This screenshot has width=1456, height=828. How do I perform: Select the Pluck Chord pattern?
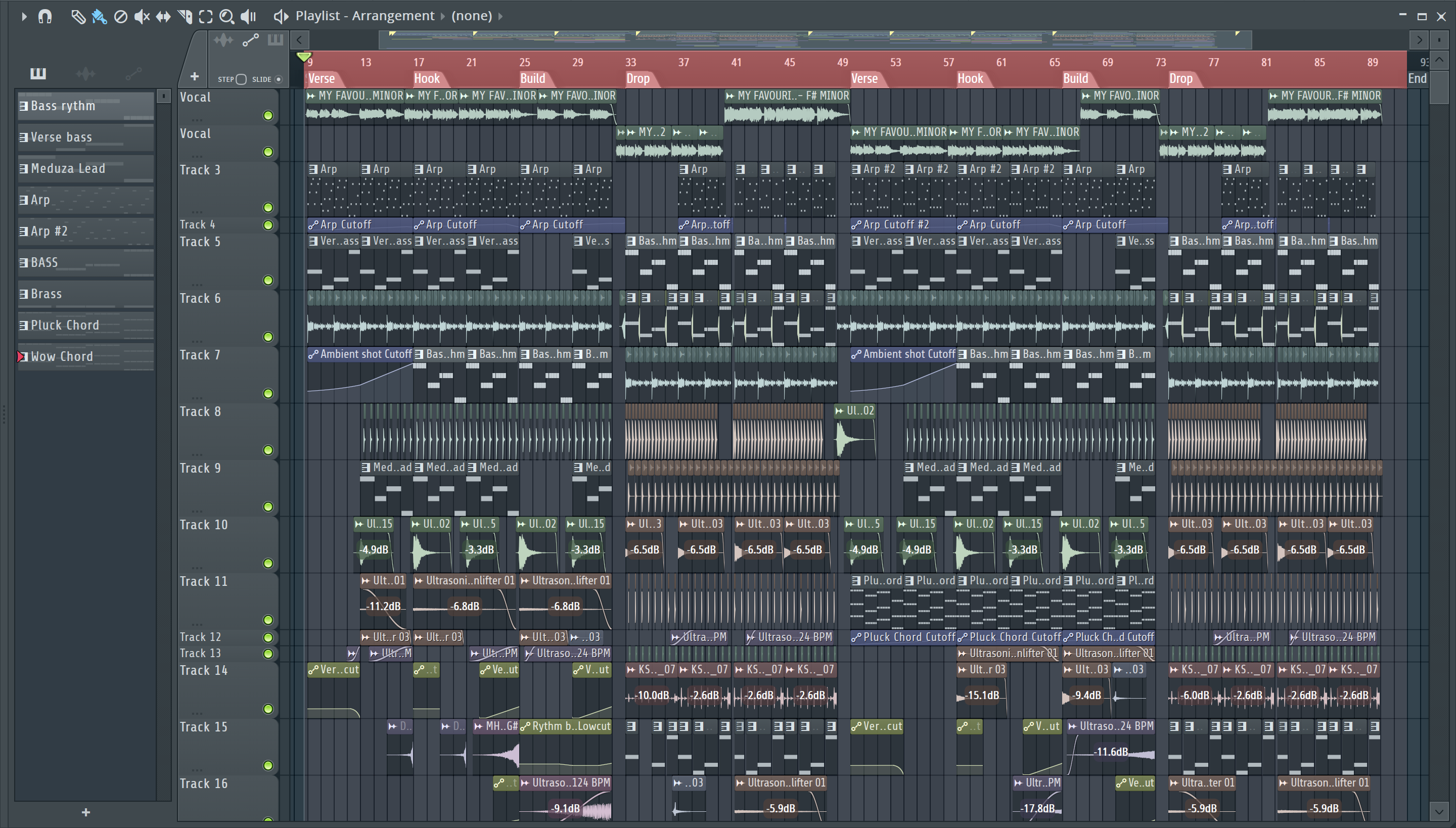[x=86, y=326]
